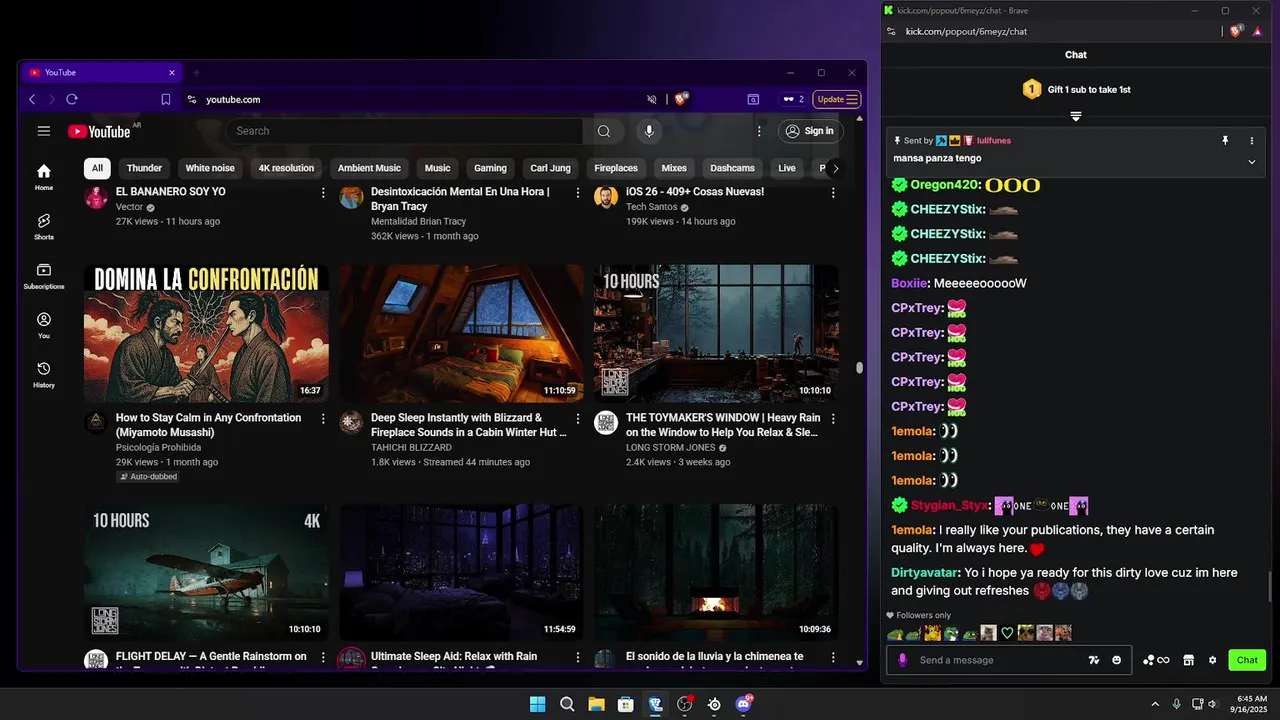Open Tech Santos channel link
The height and width of the screenshot is (720, 1280).
652,207
